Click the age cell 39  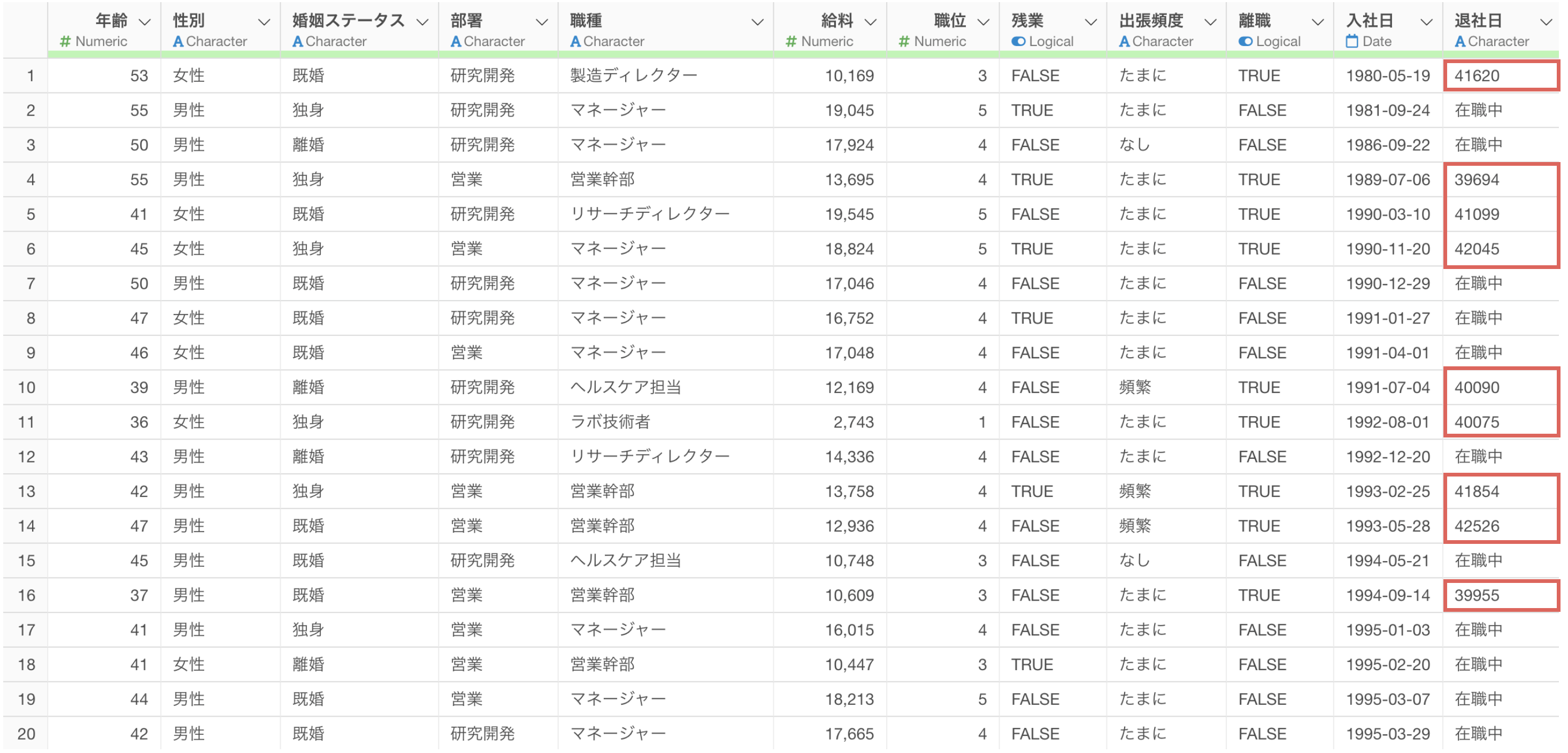click(104, 387)
